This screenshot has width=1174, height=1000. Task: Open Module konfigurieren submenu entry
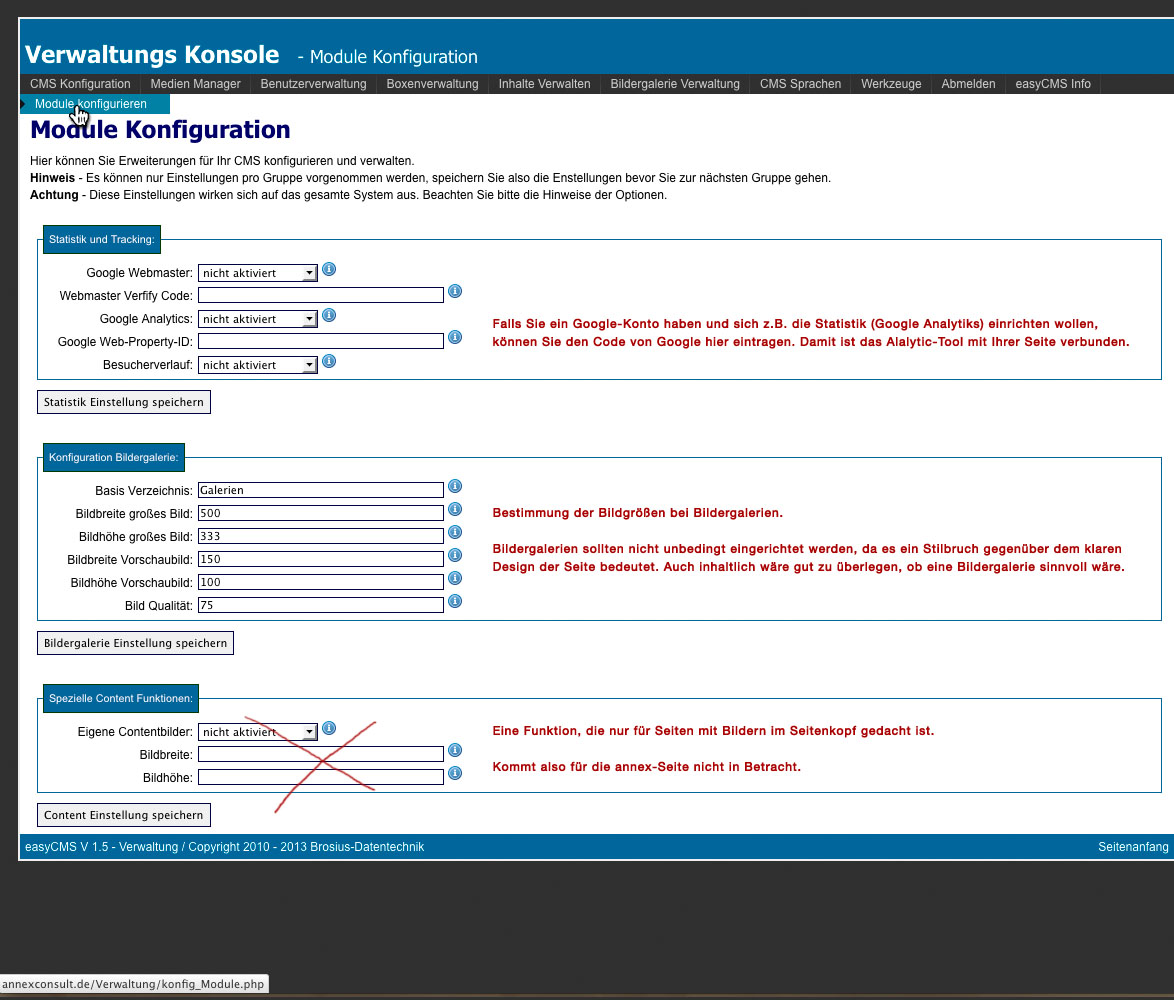91,104
